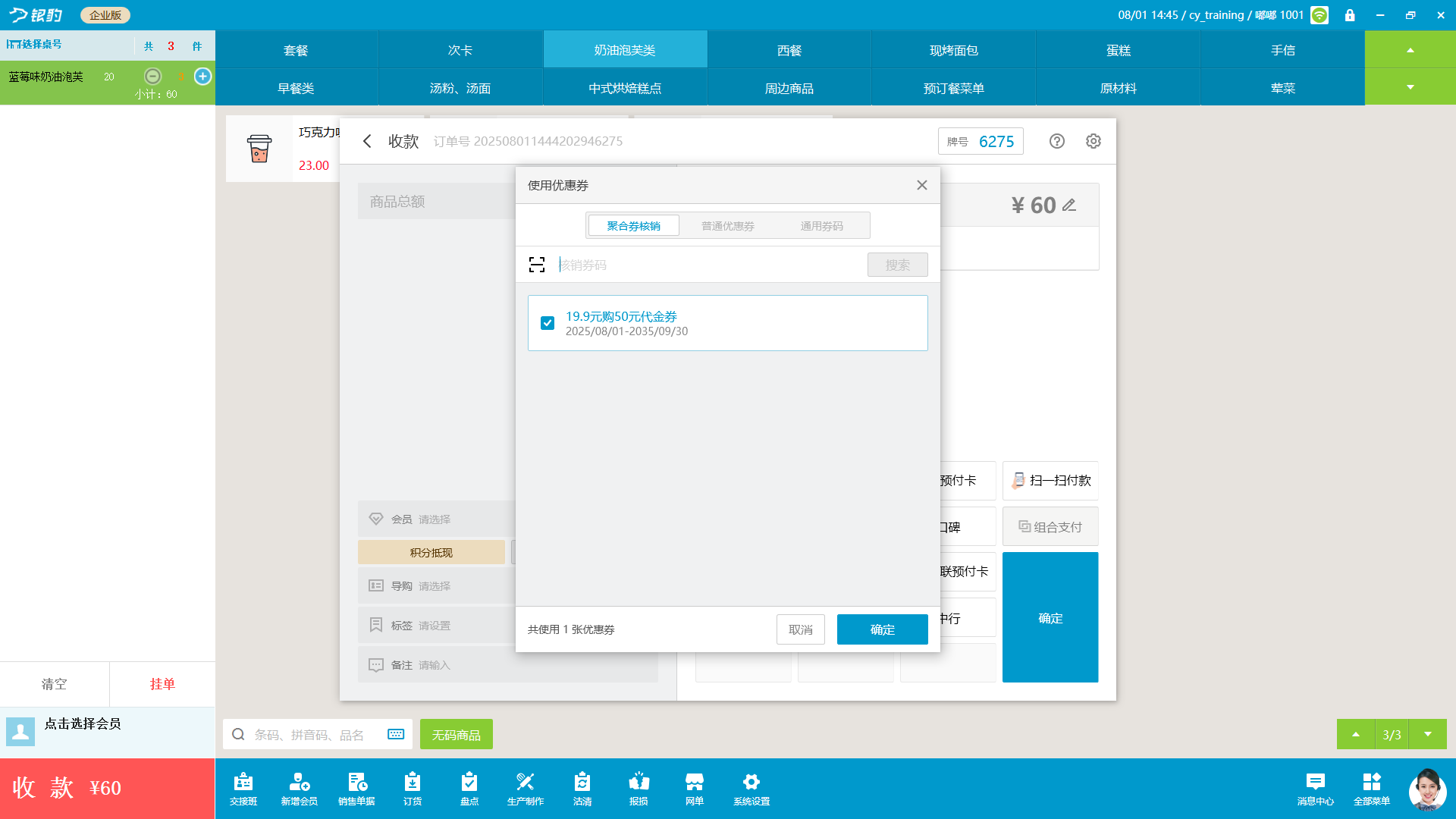Select the 汤粉、汤面 category

coord(460,88)
